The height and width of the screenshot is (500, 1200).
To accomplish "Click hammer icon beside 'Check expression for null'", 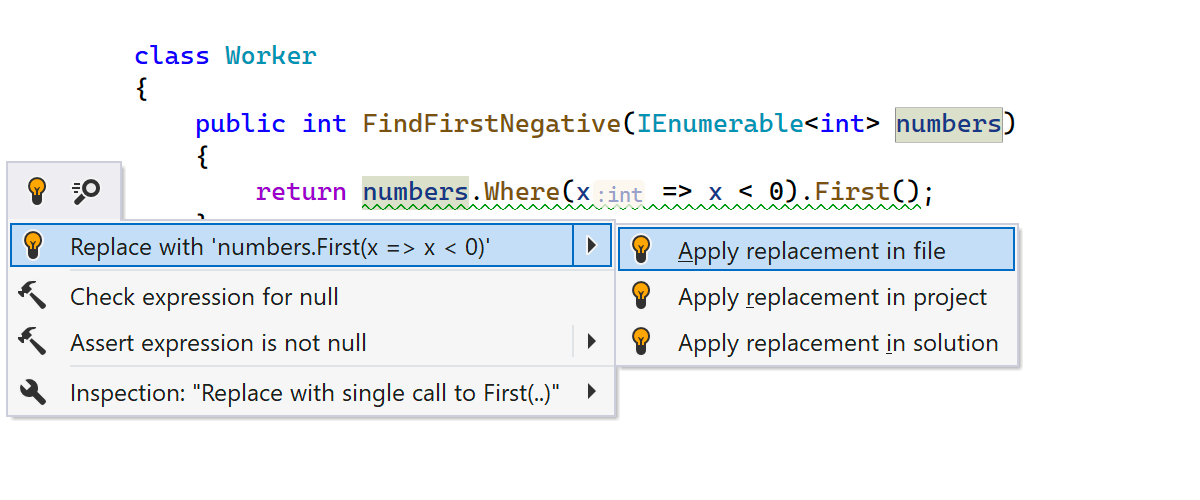I will point(33,297).
